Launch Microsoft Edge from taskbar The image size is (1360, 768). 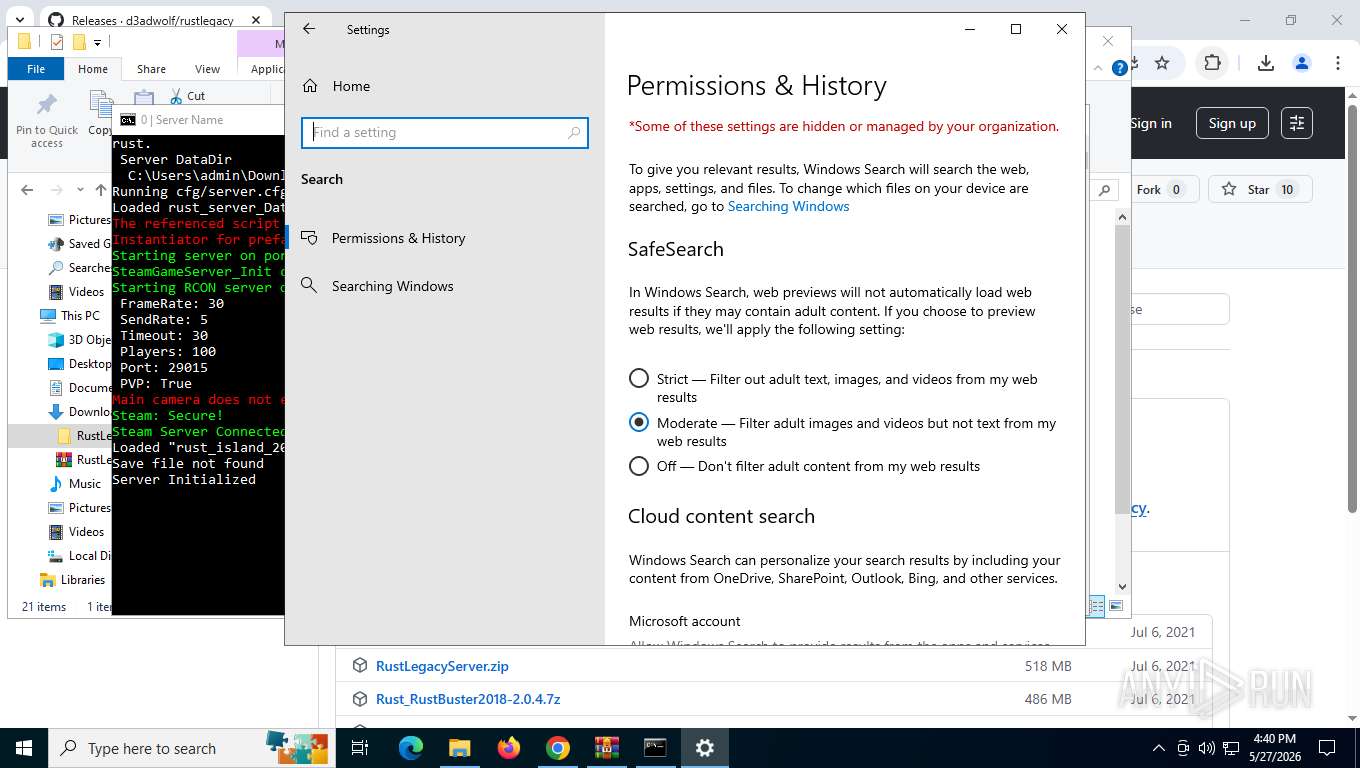[411, 748]
